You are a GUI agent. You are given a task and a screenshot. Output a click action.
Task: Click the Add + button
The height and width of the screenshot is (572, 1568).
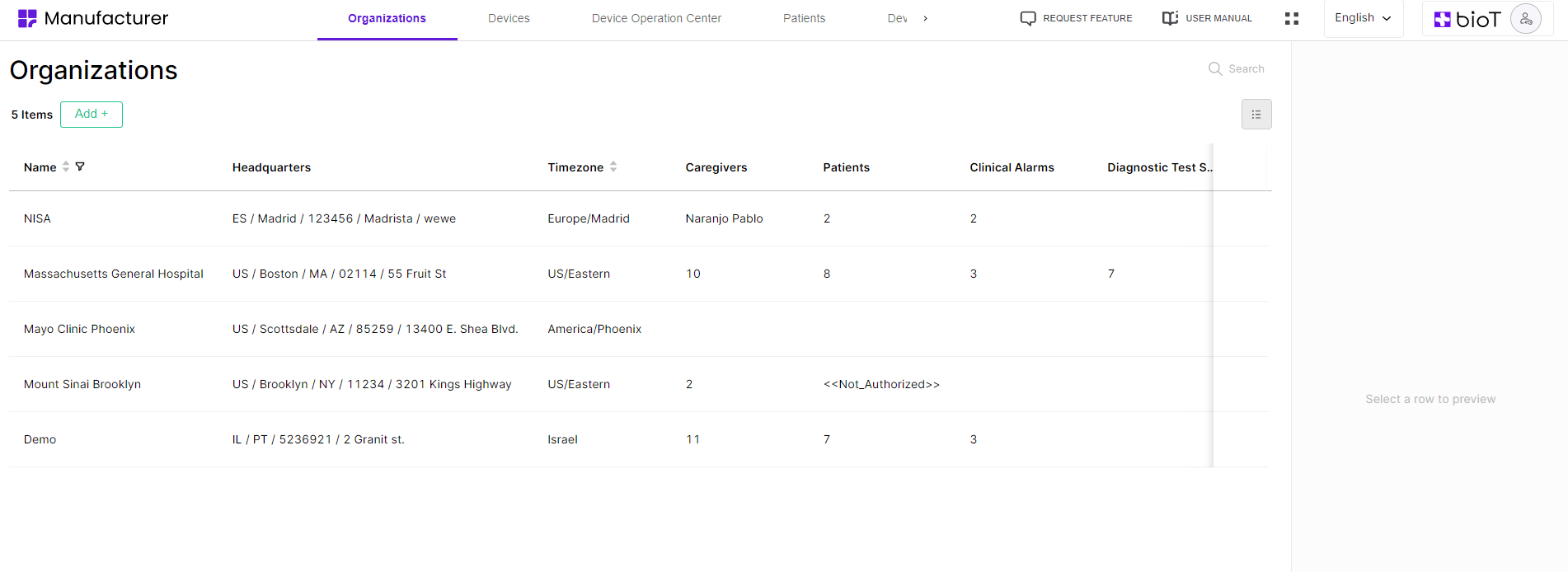(x=92, y=114)
